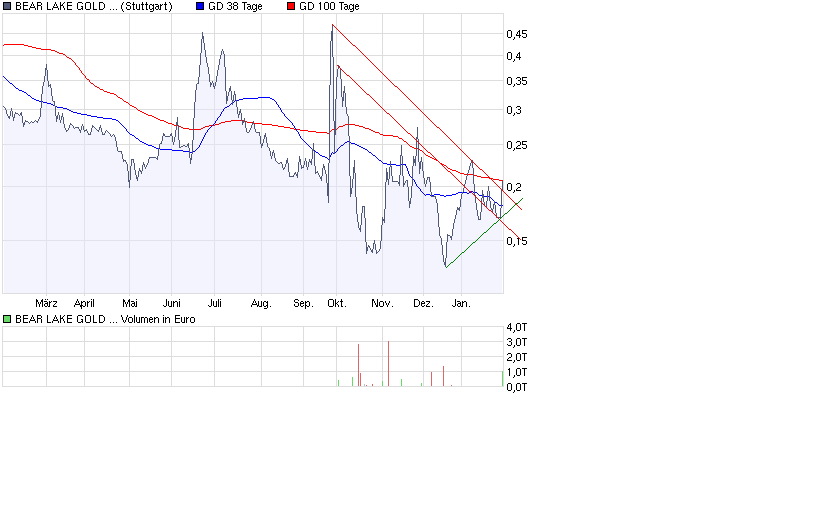Select the 'BEAR LAKE GOLD ... (Stuttgart)' legend label

(94, 6)
